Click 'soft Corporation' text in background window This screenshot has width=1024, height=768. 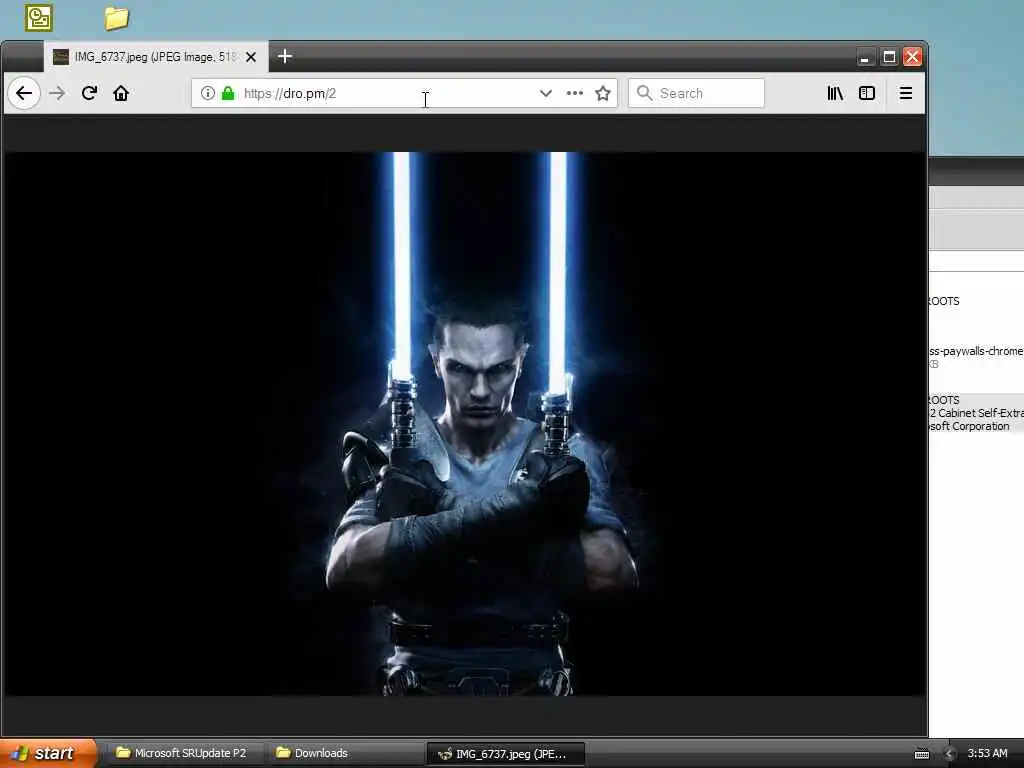pos(970,426)
